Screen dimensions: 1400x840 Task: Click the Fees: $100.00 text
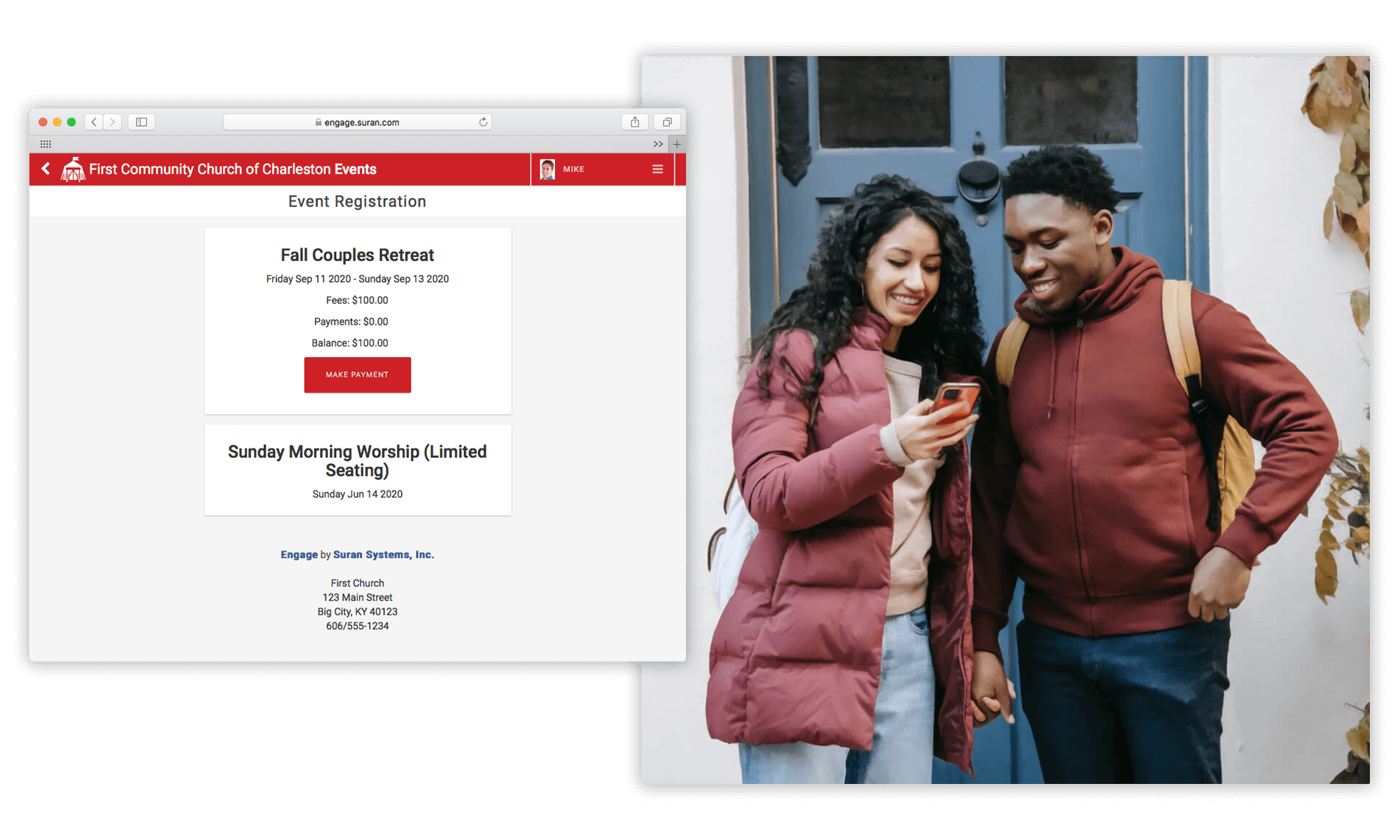[357, 300]
